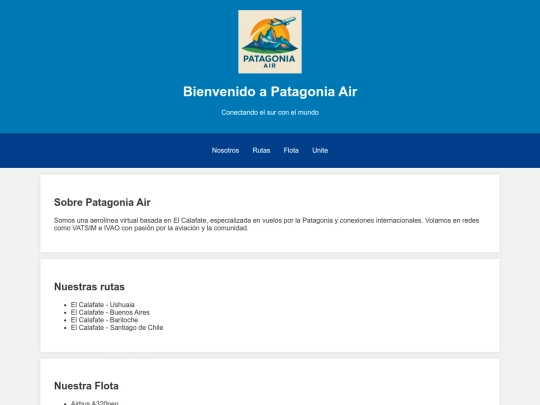Click the paragraph starting 'Somos una aerolínea virtual'

[266, 224]
